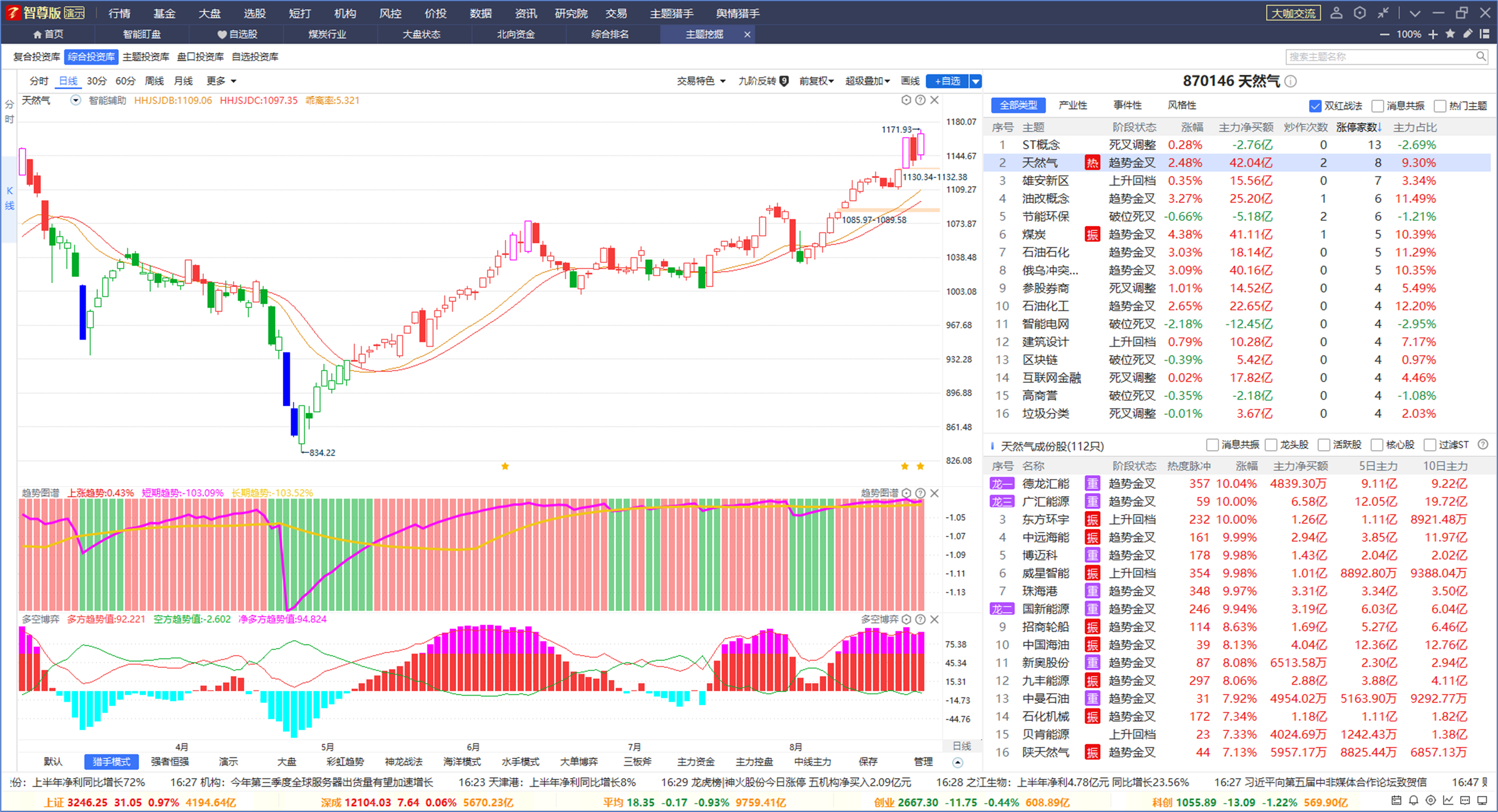Open the 超级叠加 dropdown
The image size is (1498, 812).
coord(867,81)
